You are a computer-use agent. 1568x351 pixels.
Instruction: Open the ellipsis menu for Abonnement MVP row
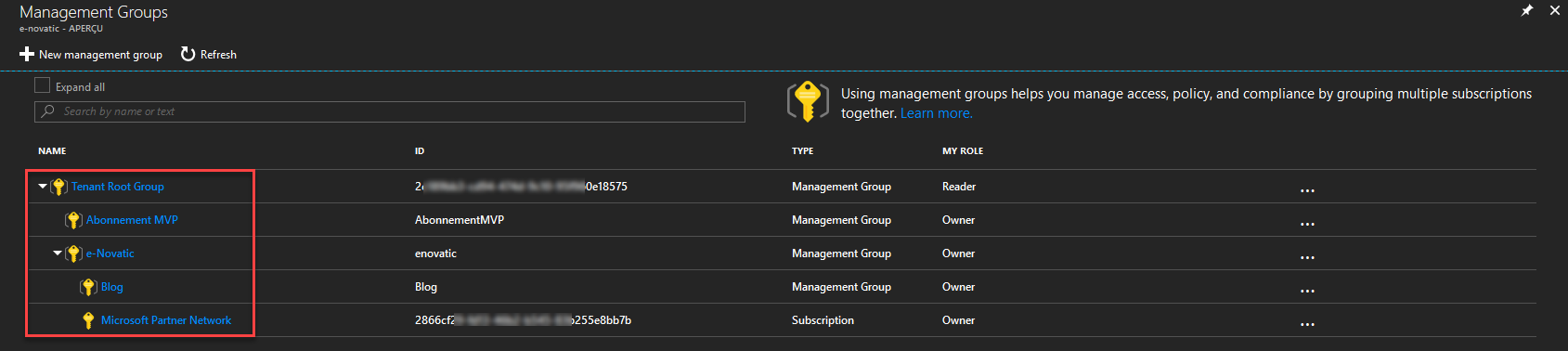pos(1307,224)
